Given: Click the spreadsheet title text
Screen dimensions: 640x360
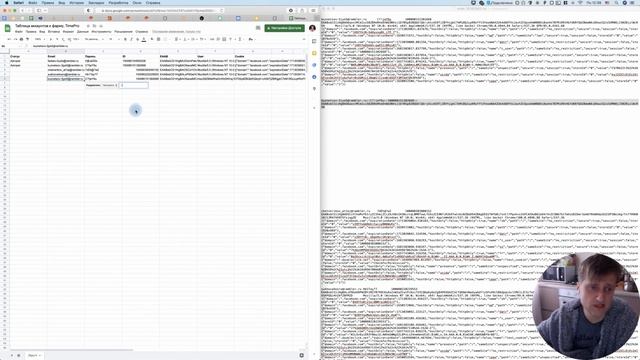Looking at the screenshot, I should [x=47, y=26].
